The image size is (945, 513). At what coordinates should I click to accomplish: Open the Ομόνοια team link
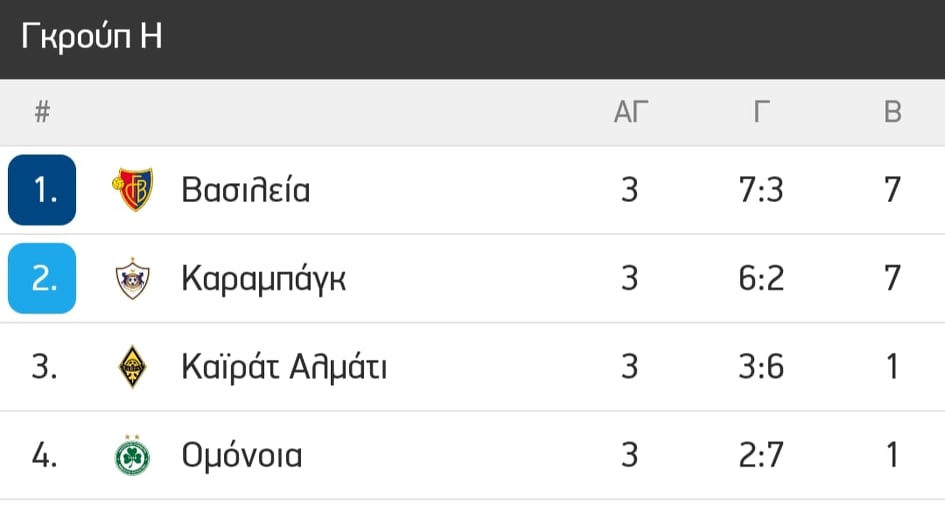pos(242,455)
